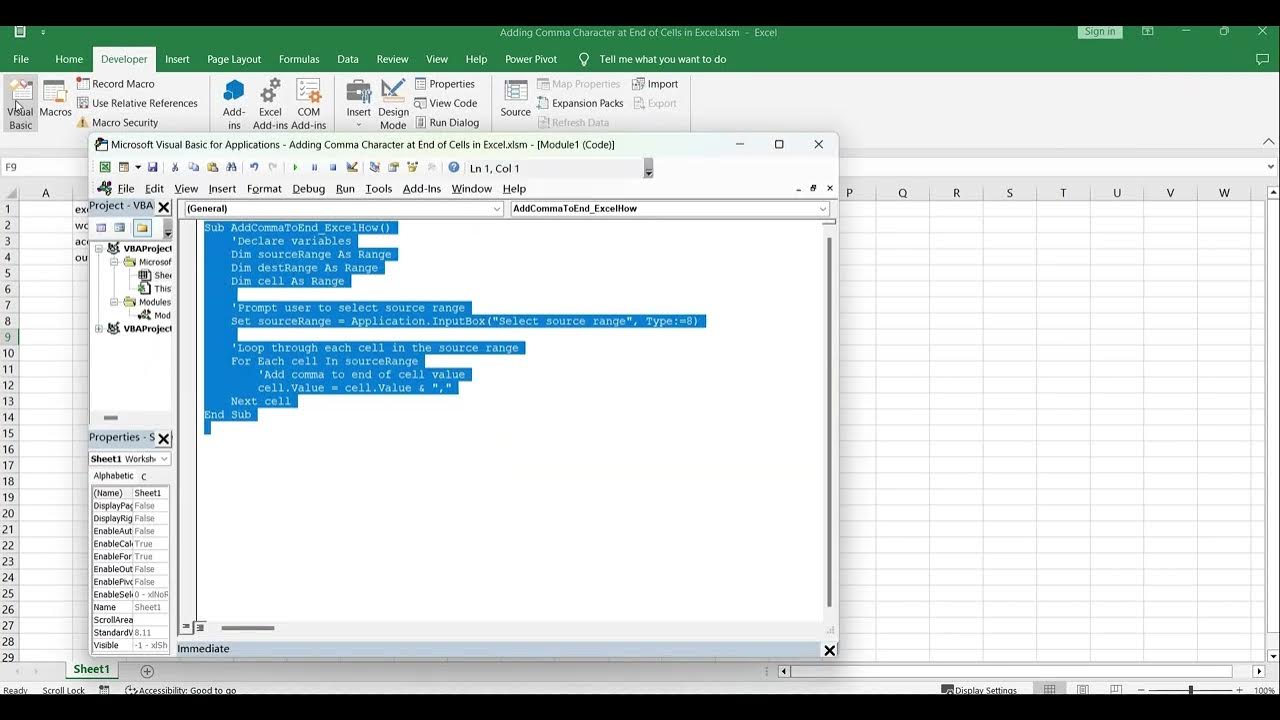The height and width of the screenshot is (720, 1280).
Task: Toggle Use Relative References
Action: pos(137,103)
